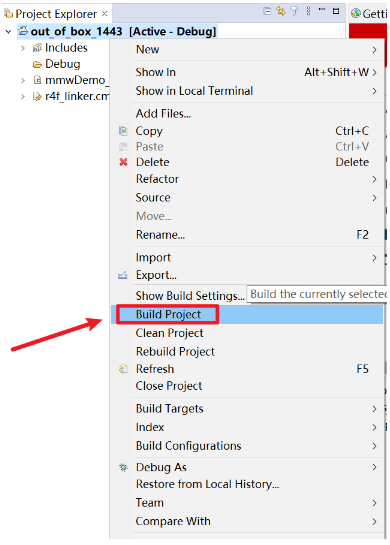
Task: Click the arrow next to Refactor
Action: 374,179
